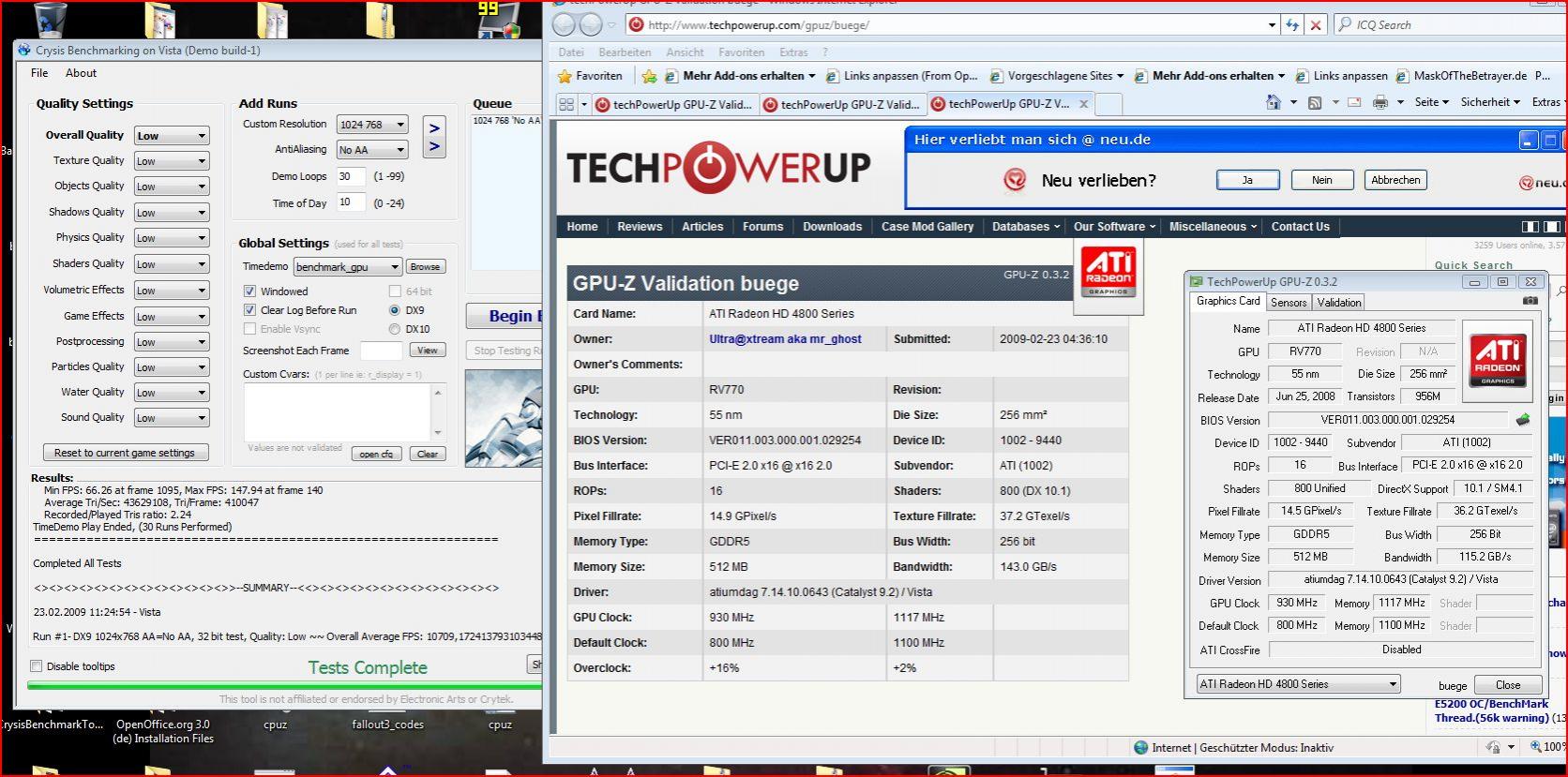
Task: Click the red Stop loading icon
Action: [x=1316, y=25]
